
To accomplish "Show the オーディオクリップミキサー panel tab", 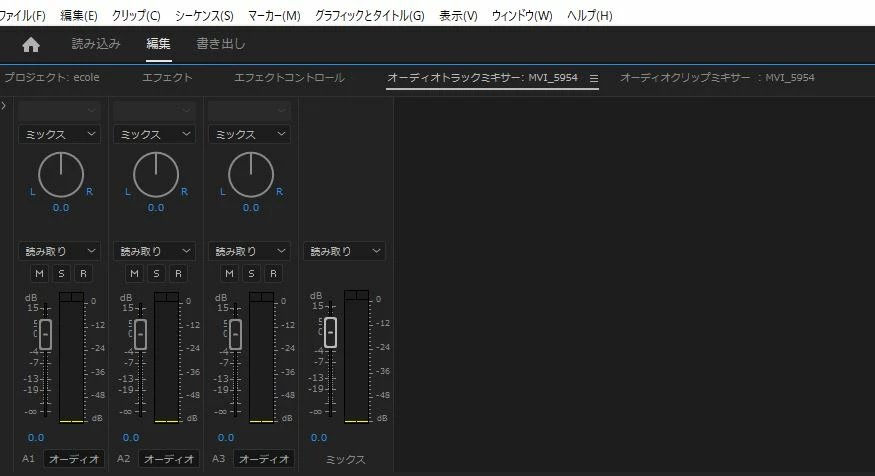I will pos(717,78).
